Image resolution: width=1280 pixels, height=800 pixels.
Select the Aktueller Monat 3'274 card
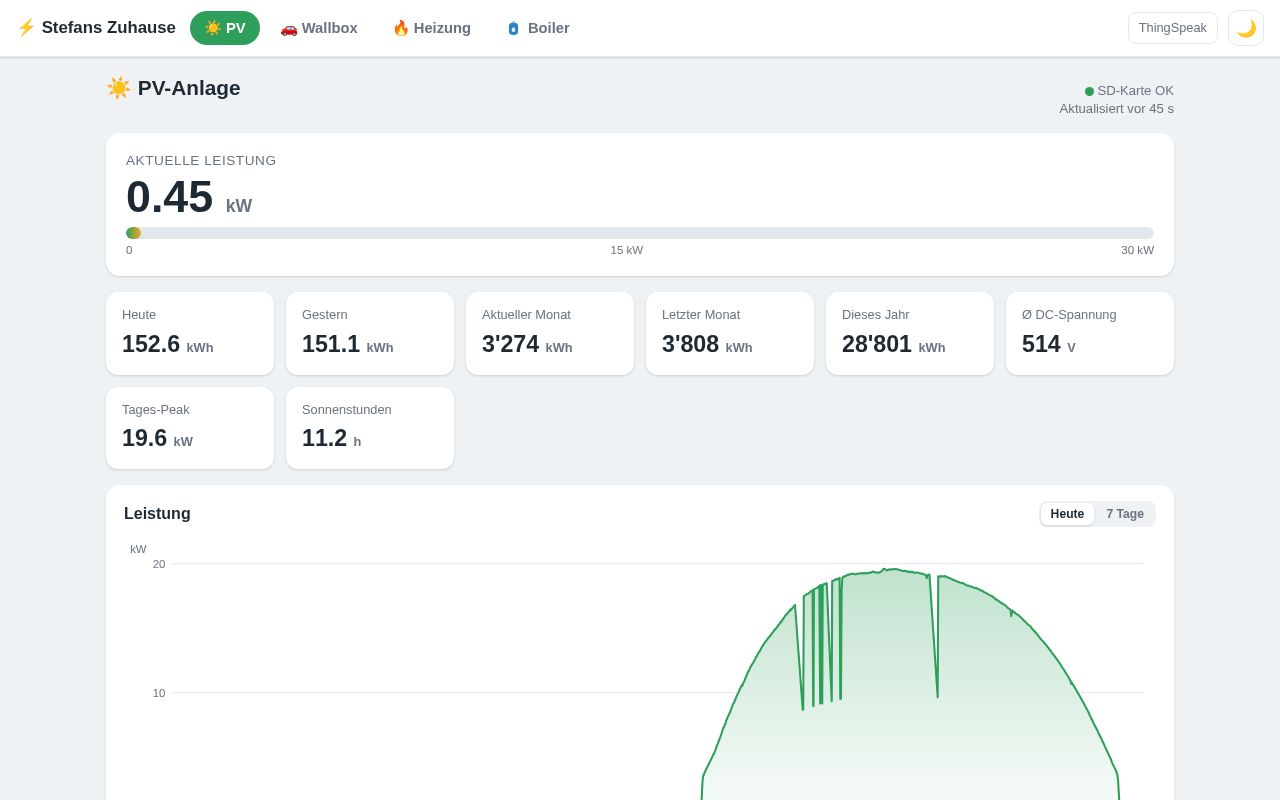550,334
